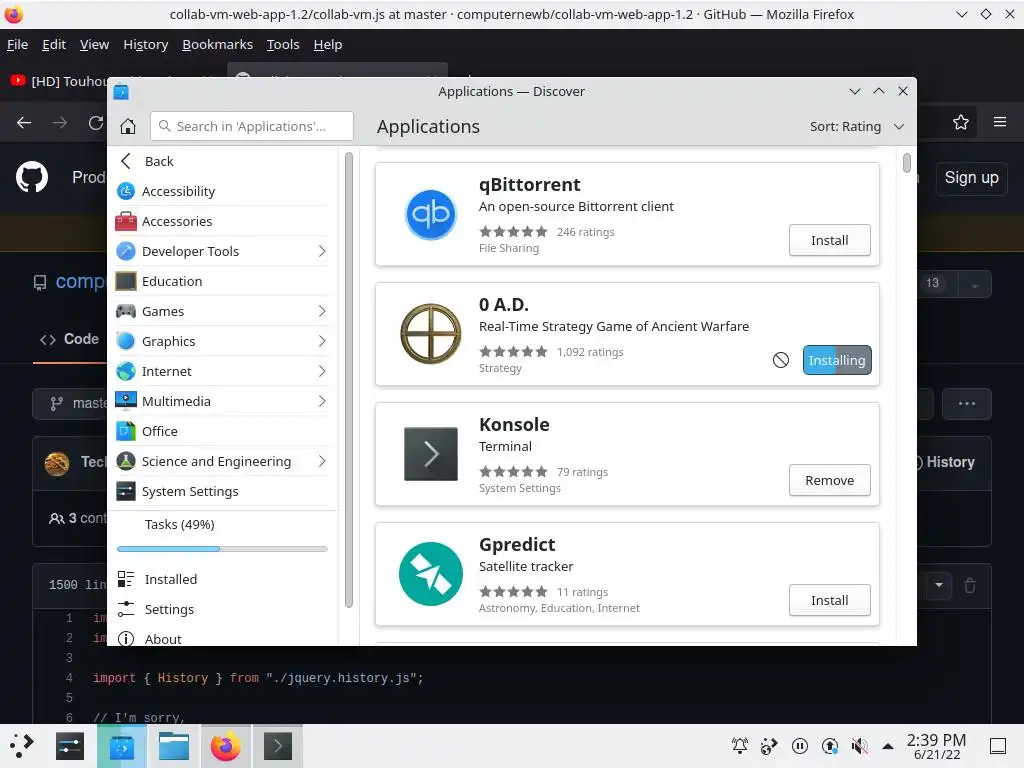Viewport: 1024px width, 768px height.
Task: Install Gpredict
Action: (829, 600)
